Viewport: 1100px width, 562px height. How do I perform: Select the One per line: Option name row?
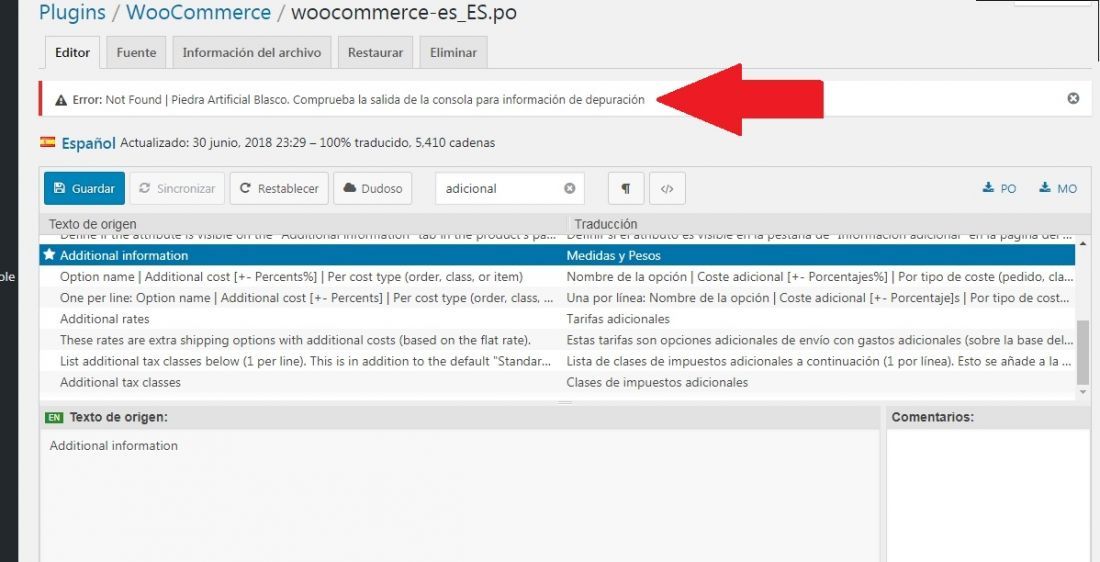557,297
